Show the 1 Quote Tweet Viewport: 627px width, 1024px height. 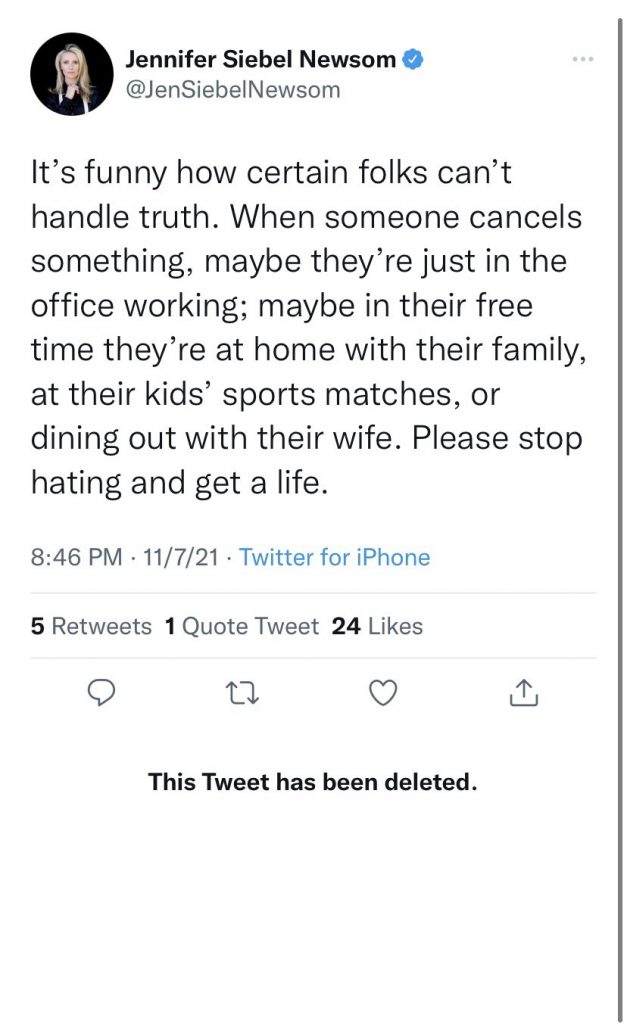(x=241, y=626)
